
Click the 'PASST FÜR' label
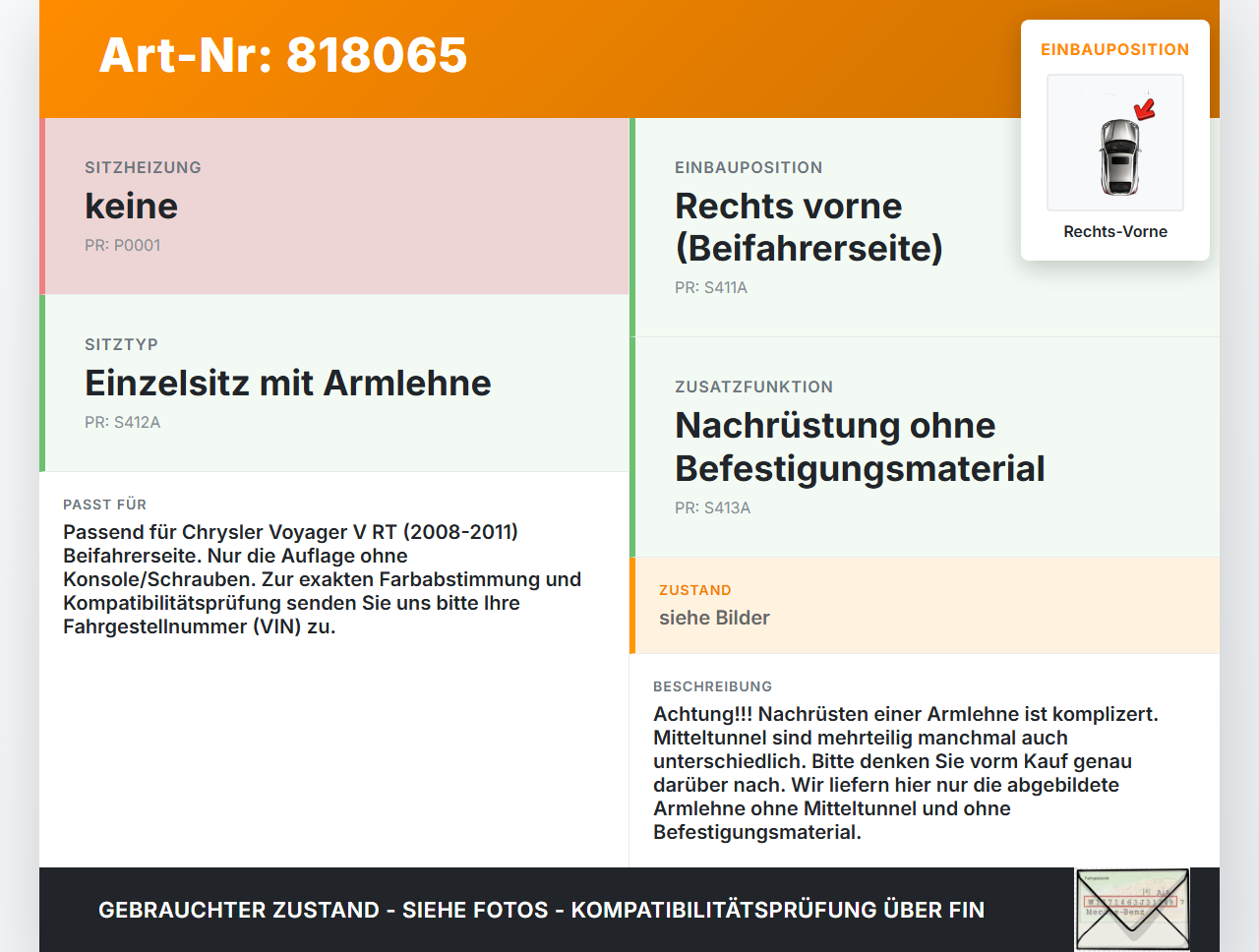click(x=104, y=505)
